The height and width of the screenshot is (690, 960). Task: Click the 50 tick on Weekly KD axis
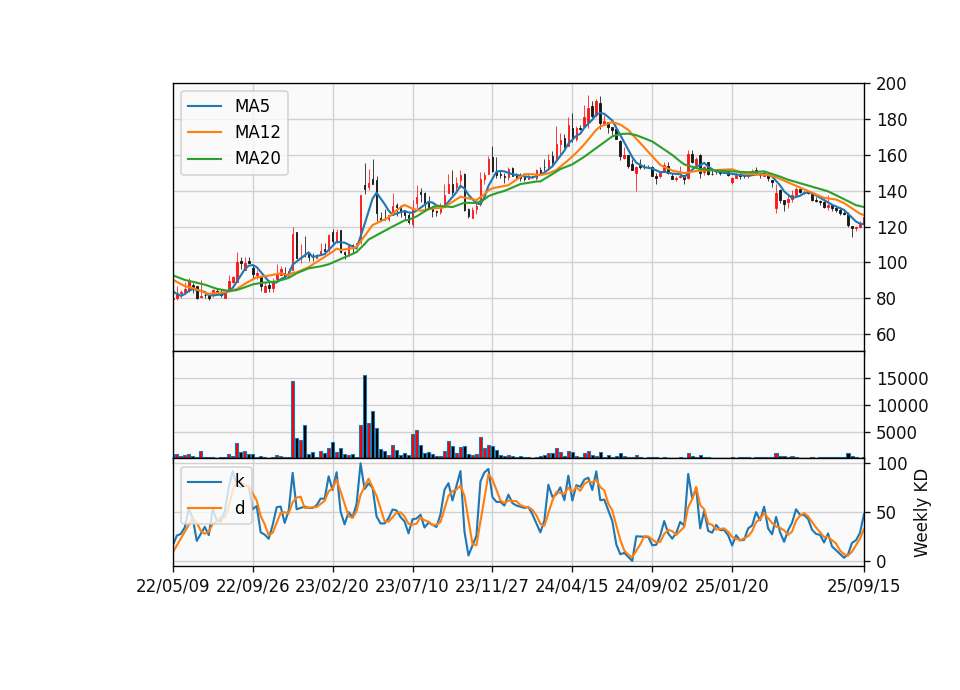pyautogui.click(x=886, y=513)
